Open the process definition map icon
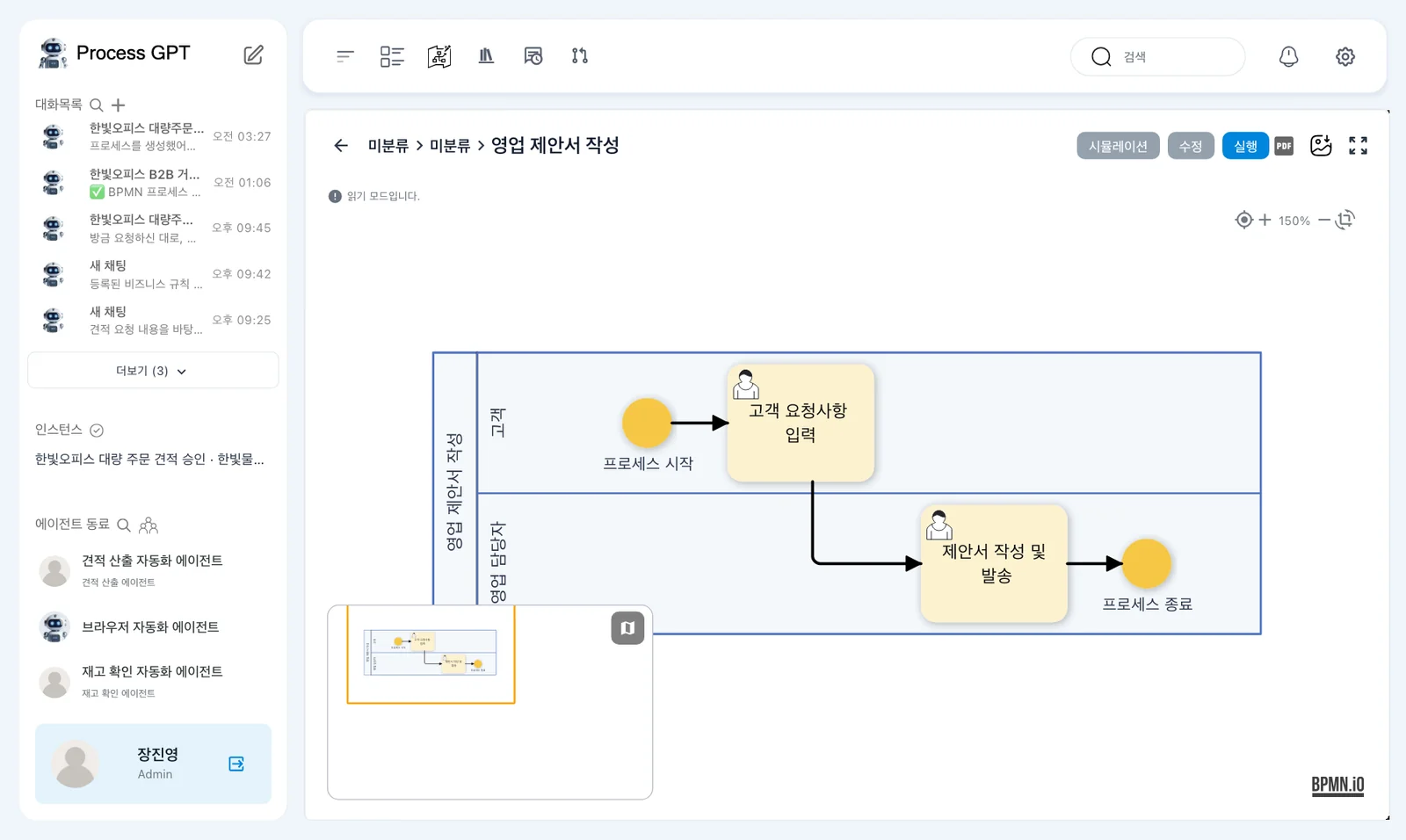This screenshot has height=840, width=1406. [439, 56]
